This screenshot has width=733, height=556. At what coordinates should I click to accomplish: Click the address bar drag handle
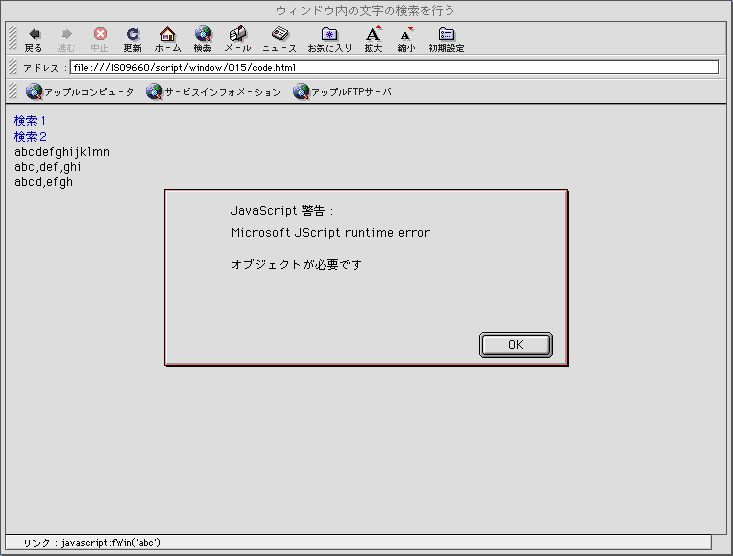pyautogui.click(x=13, y=67)
